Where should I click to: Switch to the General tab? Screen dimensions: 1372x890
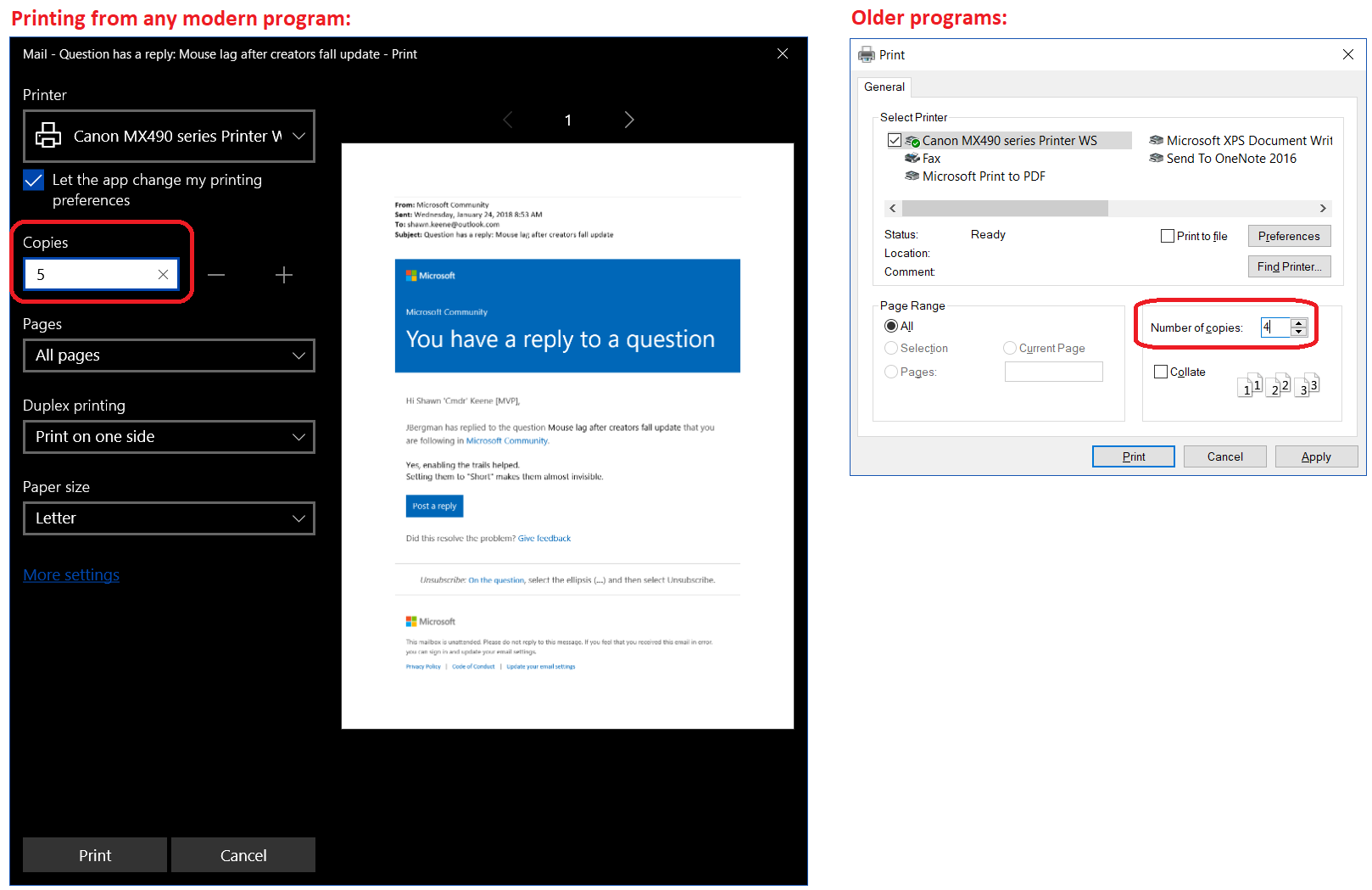(x=884, y=87)
